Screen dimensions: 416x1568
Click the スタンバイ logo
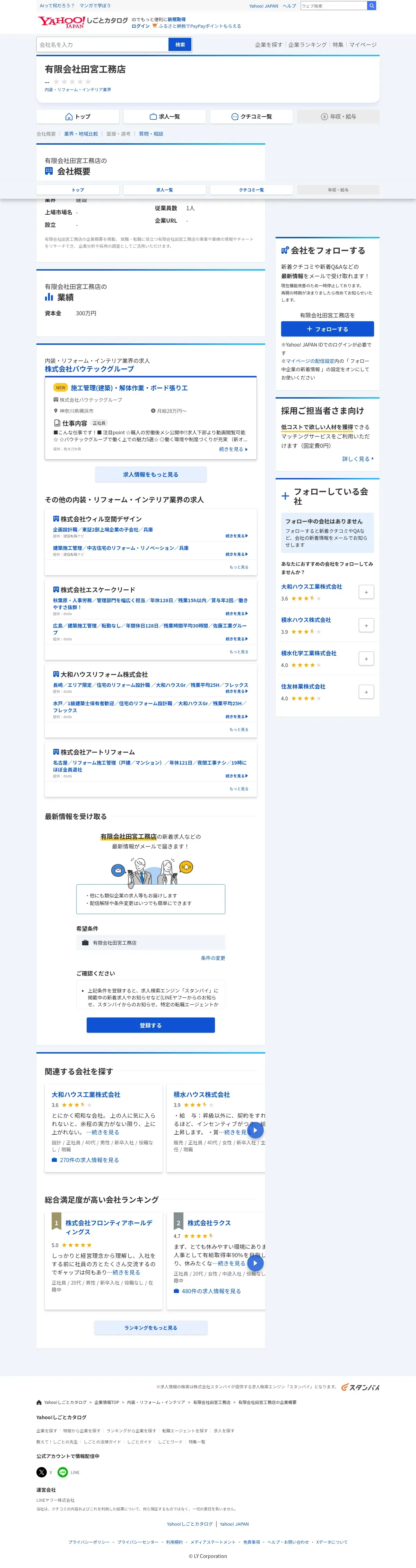[360, 1388]
